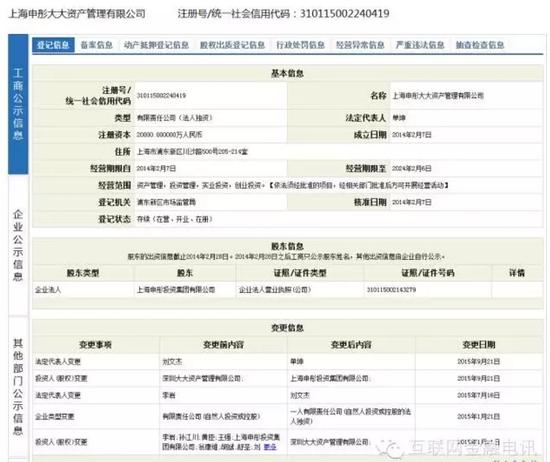Open the 抽查检查信息 tab
Image resolution: width=550 pixels, height=462 pixels.
click(x=479, y=45)
